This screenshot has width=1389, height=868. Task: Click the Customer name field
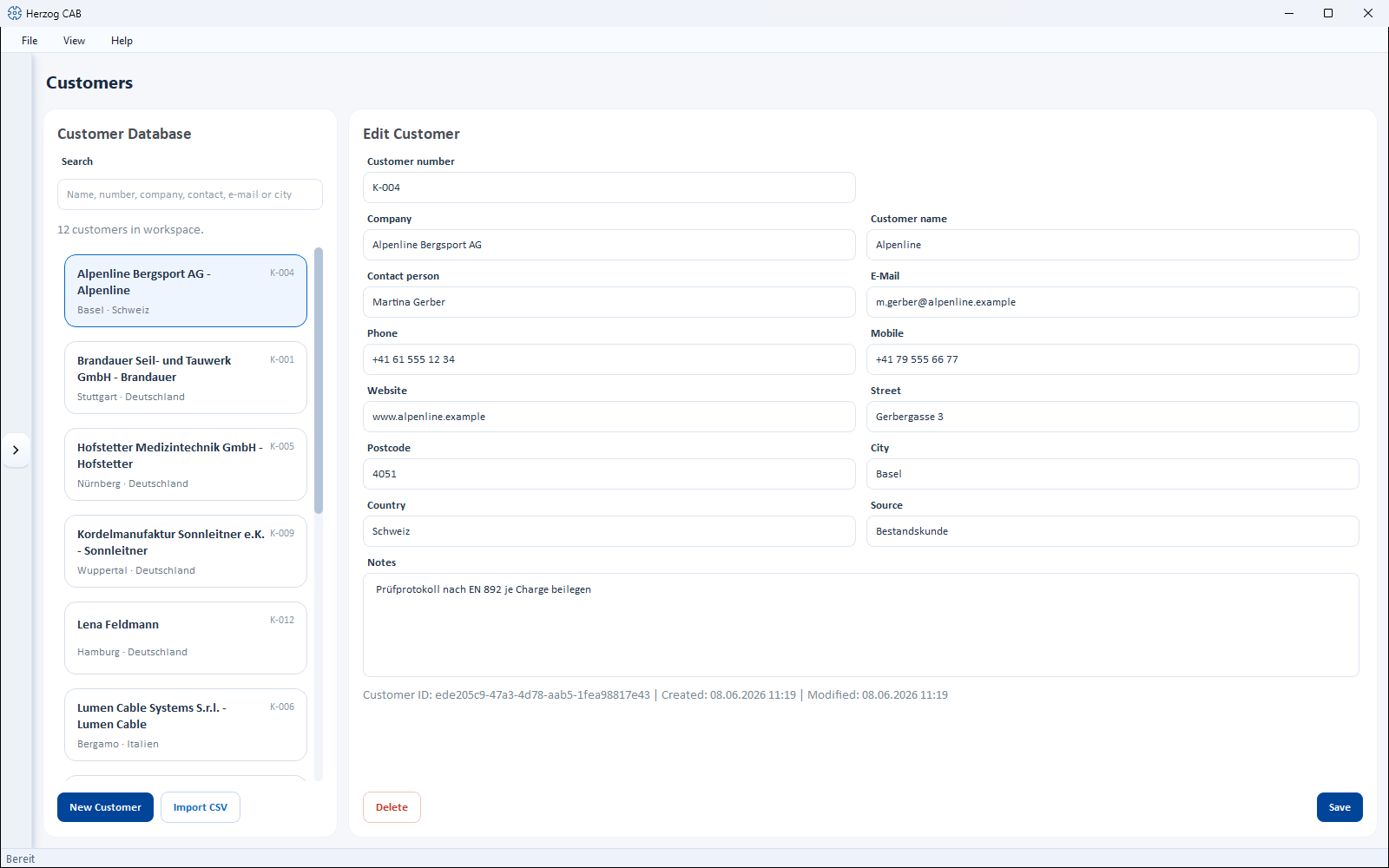(x=1113, y=245)
